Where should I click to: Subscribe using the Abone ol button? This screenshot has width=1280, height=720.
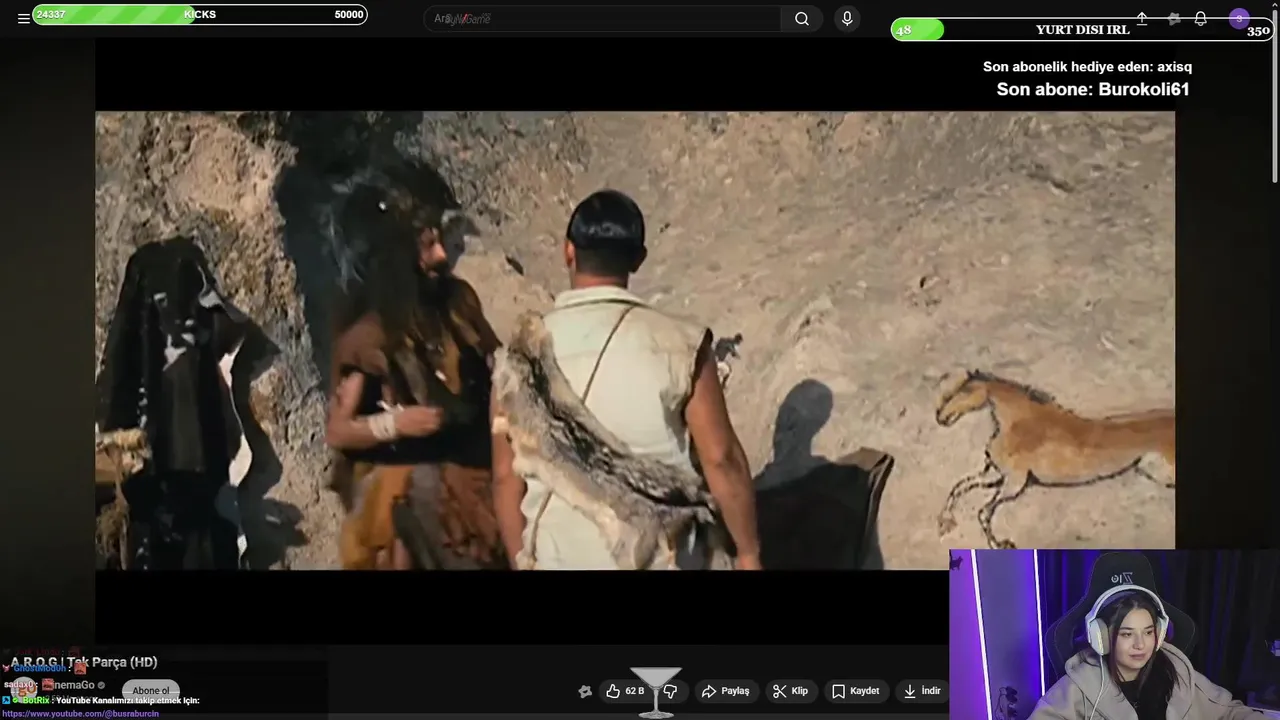(x=151, y=691)
